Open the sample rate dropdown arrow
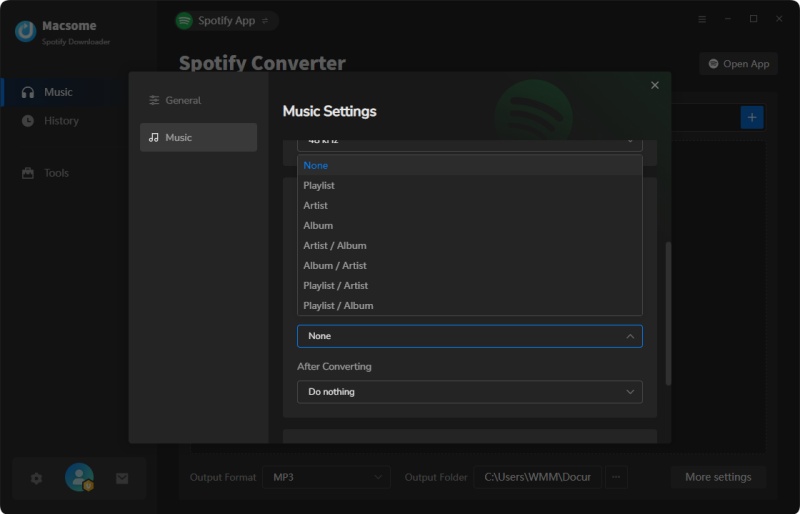The width and height of the screenshot is (800, 514). click(x=630, y=141)
